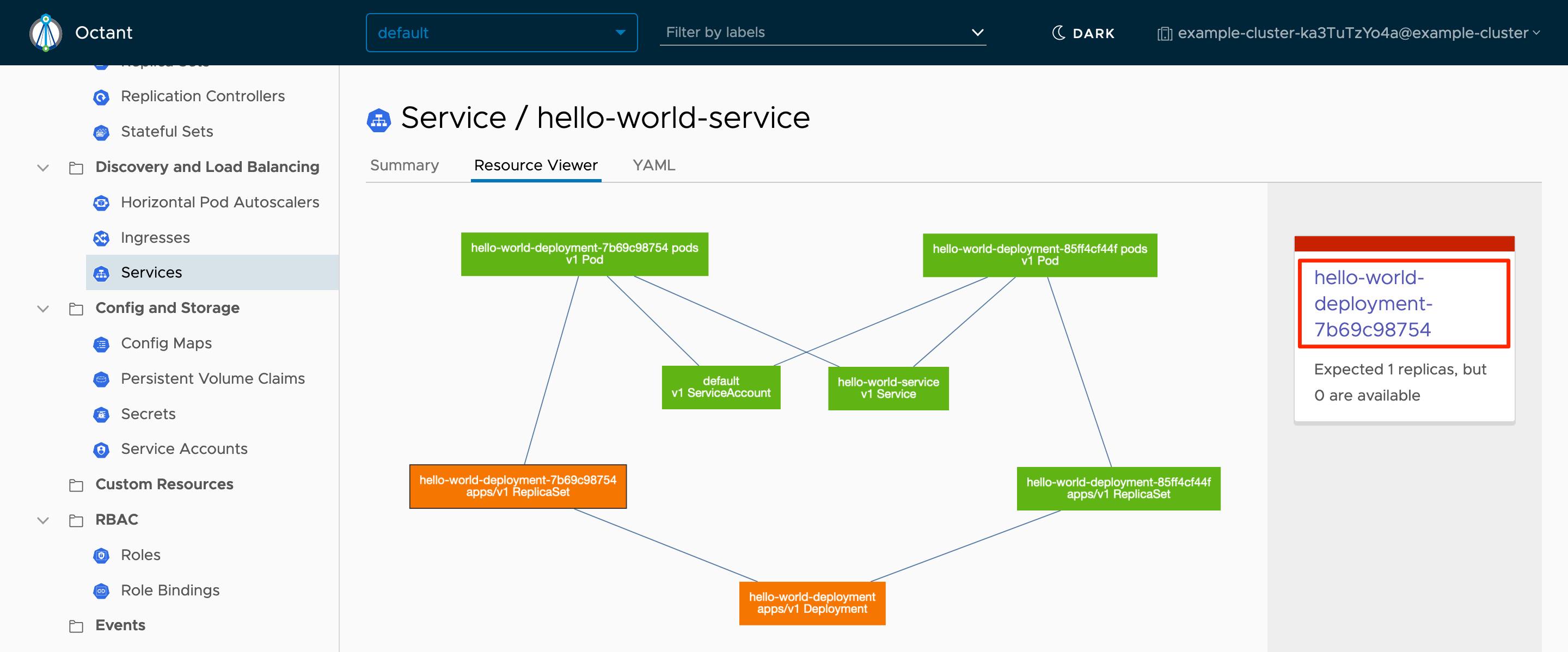Expand the Filter by labels dropdown
Viewport: 1568px width, 652px height.
click(978, 32)
